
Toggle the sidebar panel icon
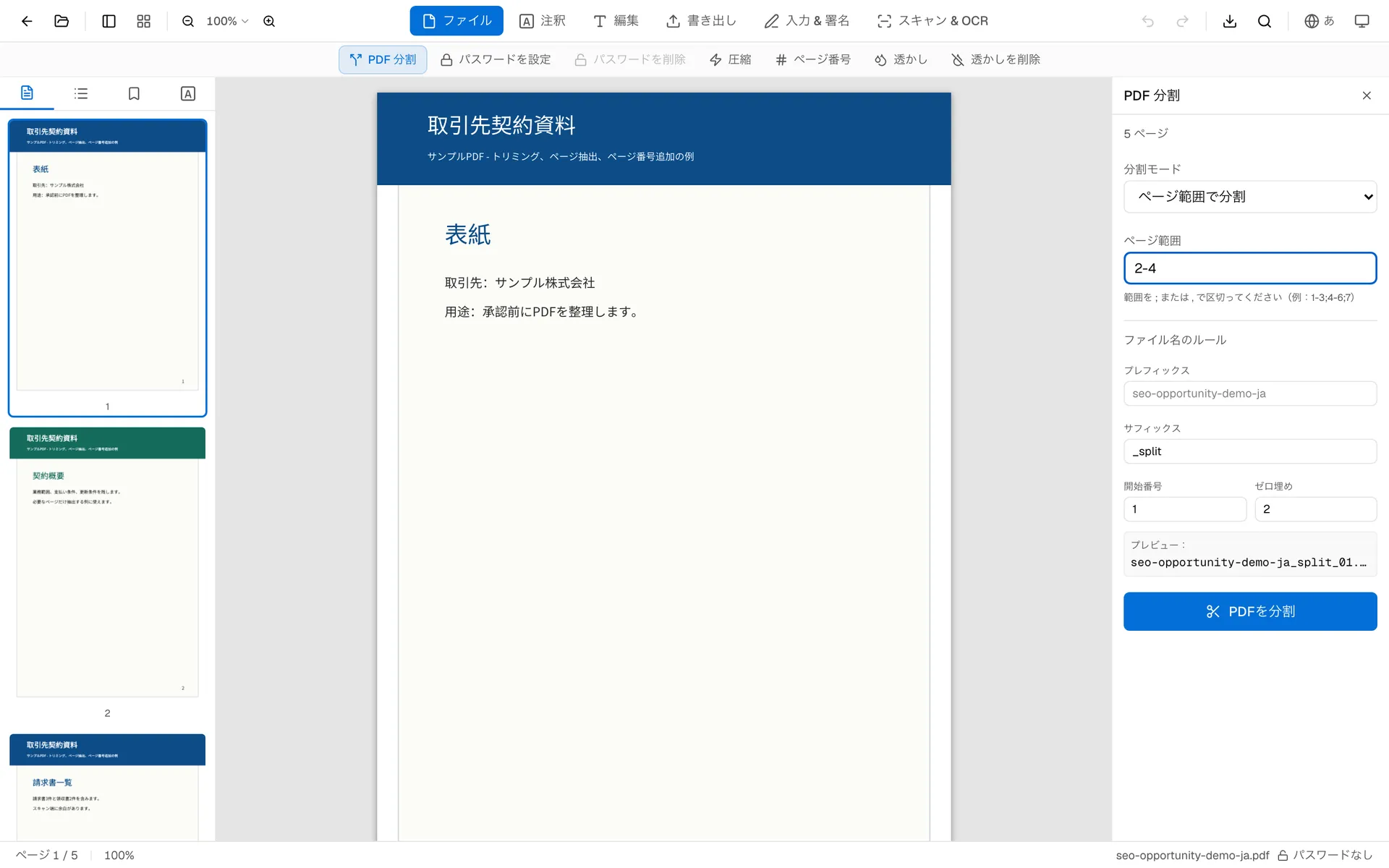[109, 21]
